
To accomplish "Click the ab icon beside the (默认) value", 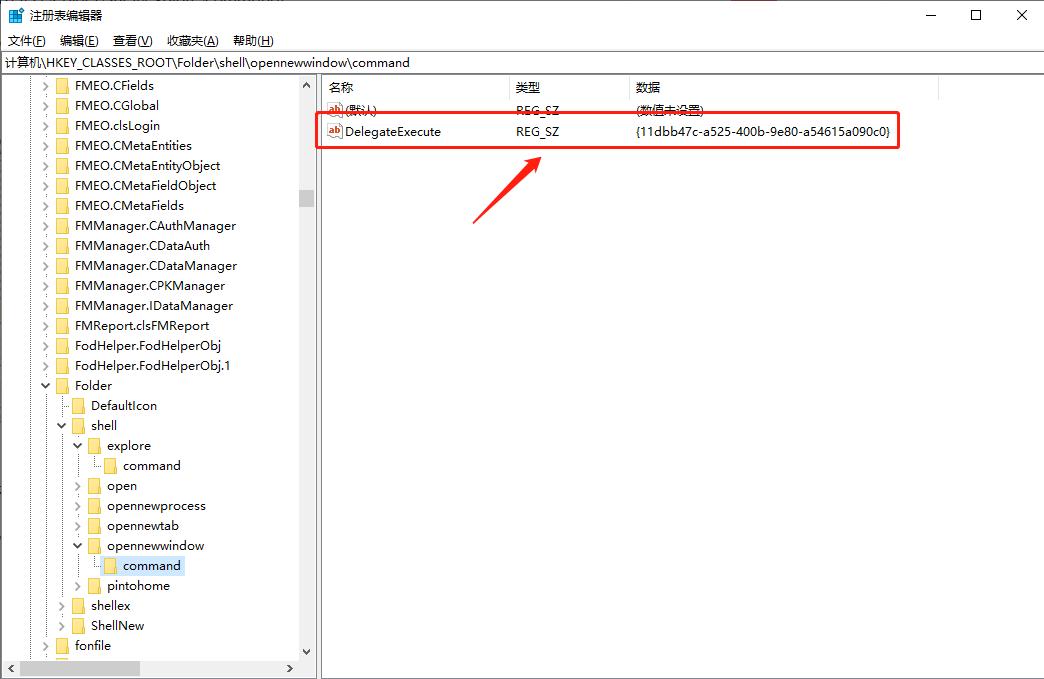I will [x=334, y=110].
